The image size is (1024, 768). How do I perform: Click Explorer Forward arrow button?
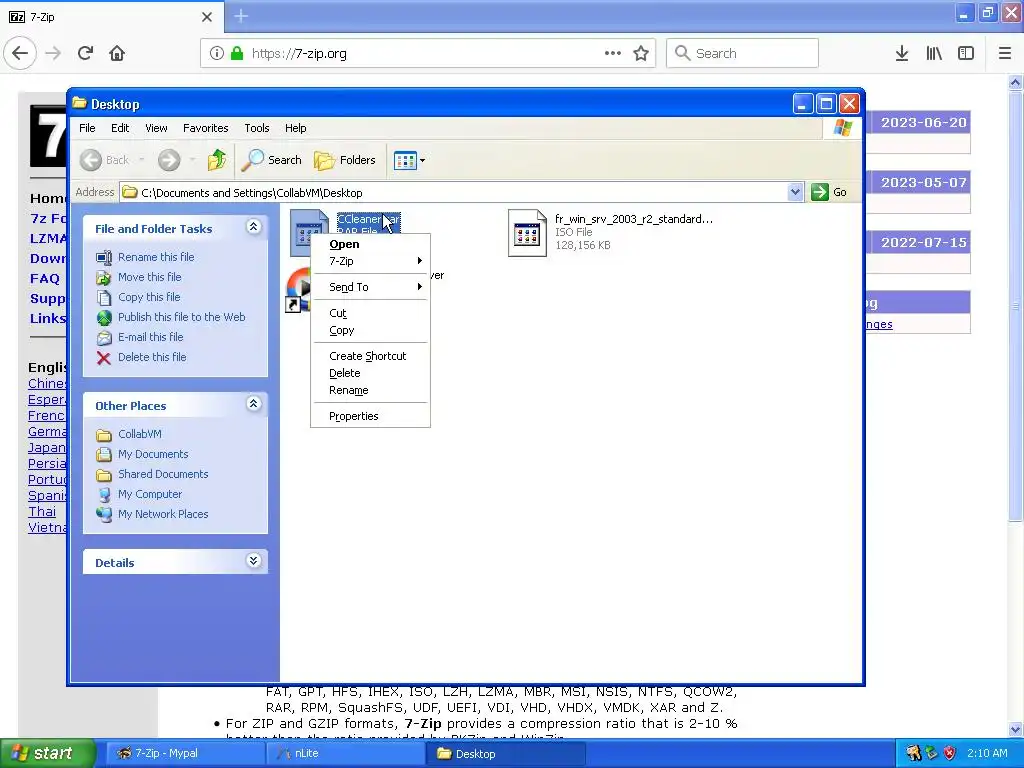tap(169, 160)
